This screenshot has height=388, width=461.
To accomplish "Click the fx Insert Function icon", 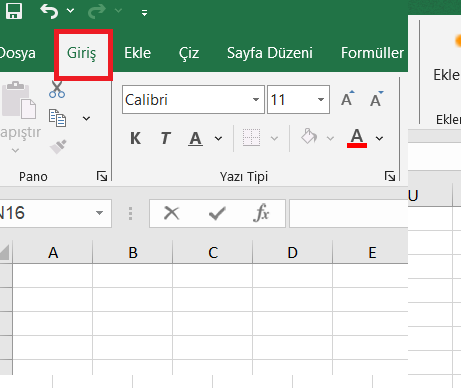I will point(261,213).
